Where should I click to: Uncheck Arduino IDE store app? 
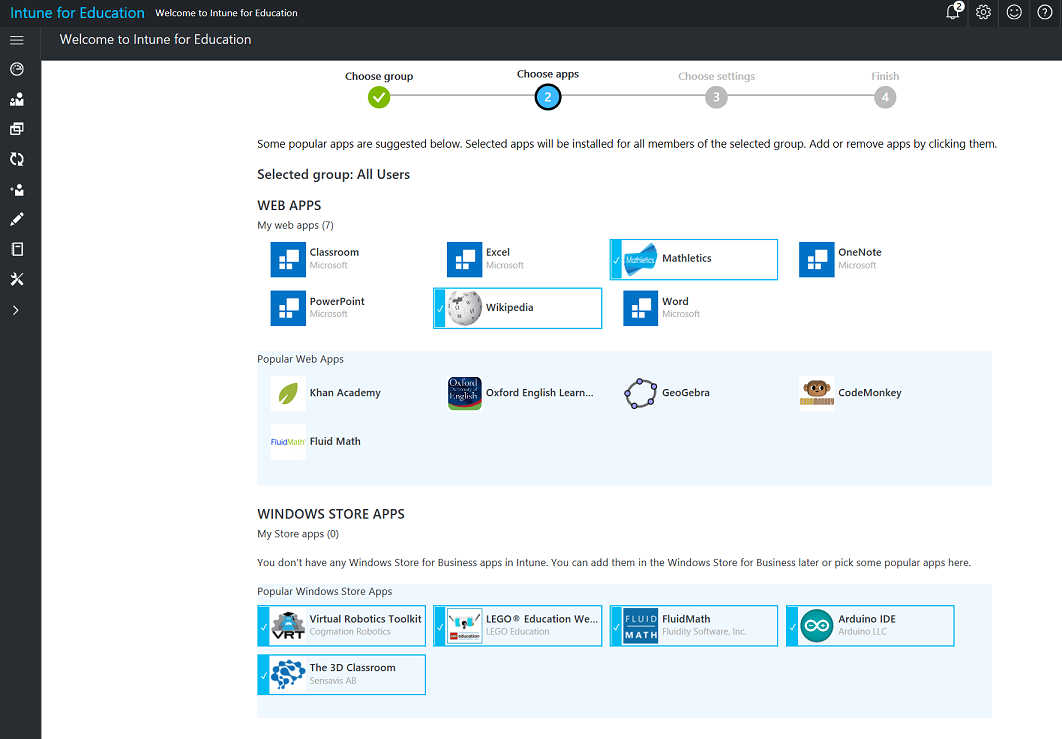pyautogui.click(x=870, y=626)
